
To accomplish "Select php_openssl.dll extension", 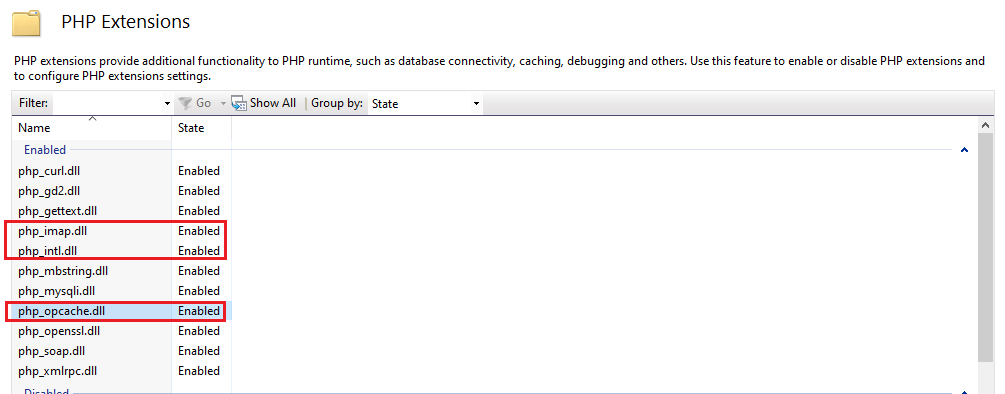I will click(x=59, y=331).
